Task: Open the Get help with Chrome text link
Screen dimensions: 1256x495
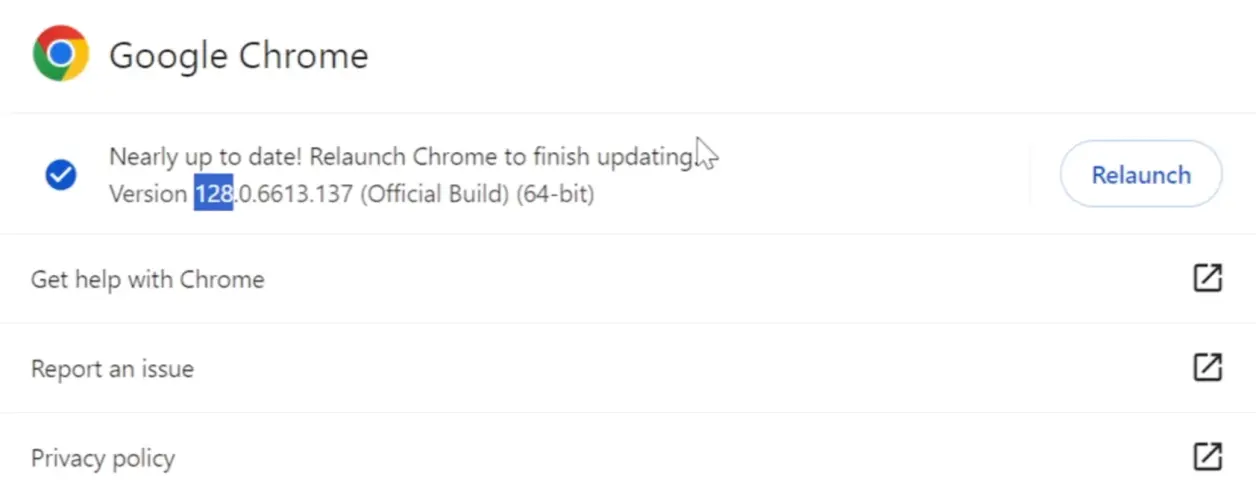Action: (x=148, y=279)
